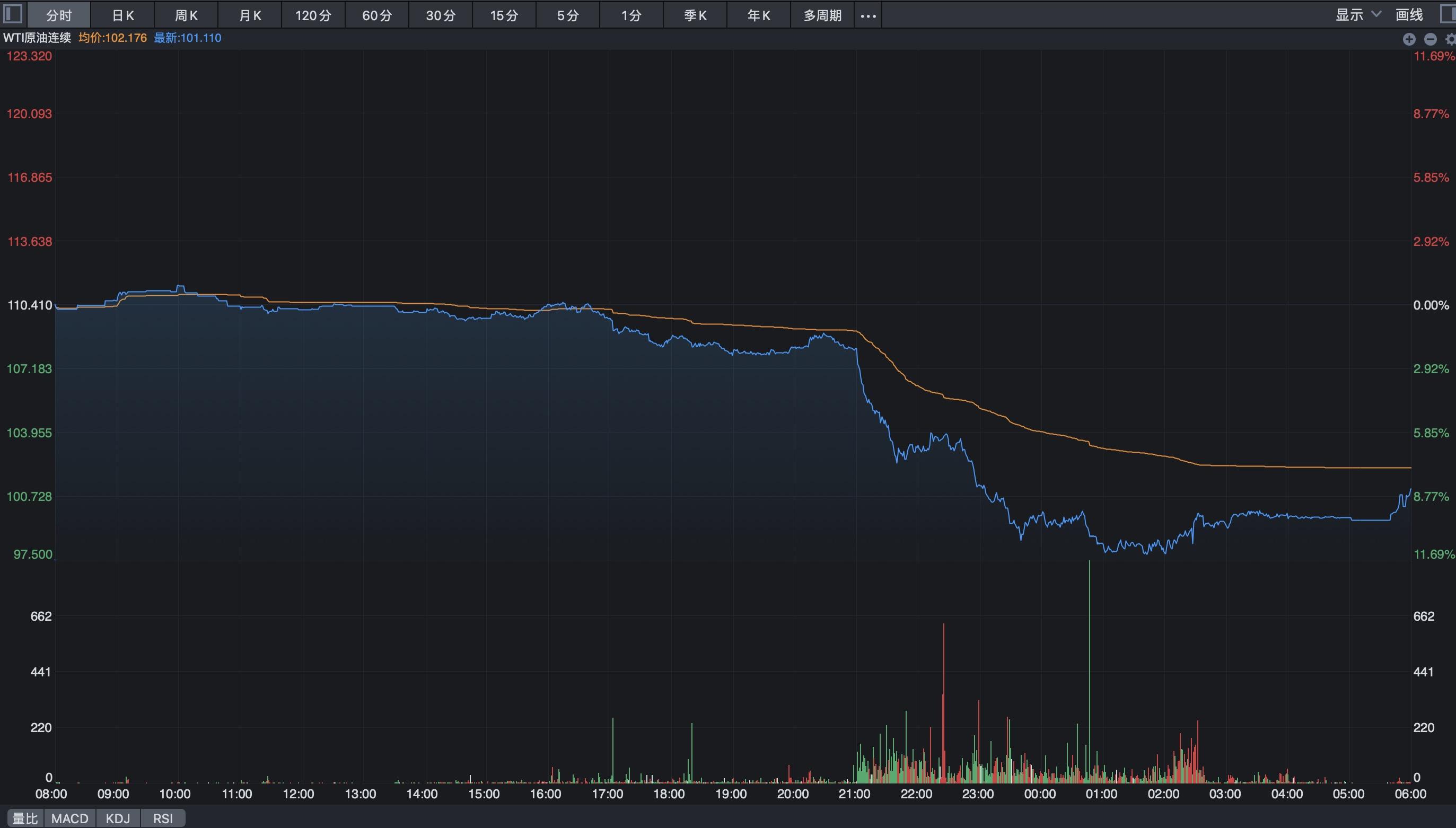Click the 08:00 time axis label

click(x=51, y=794)
